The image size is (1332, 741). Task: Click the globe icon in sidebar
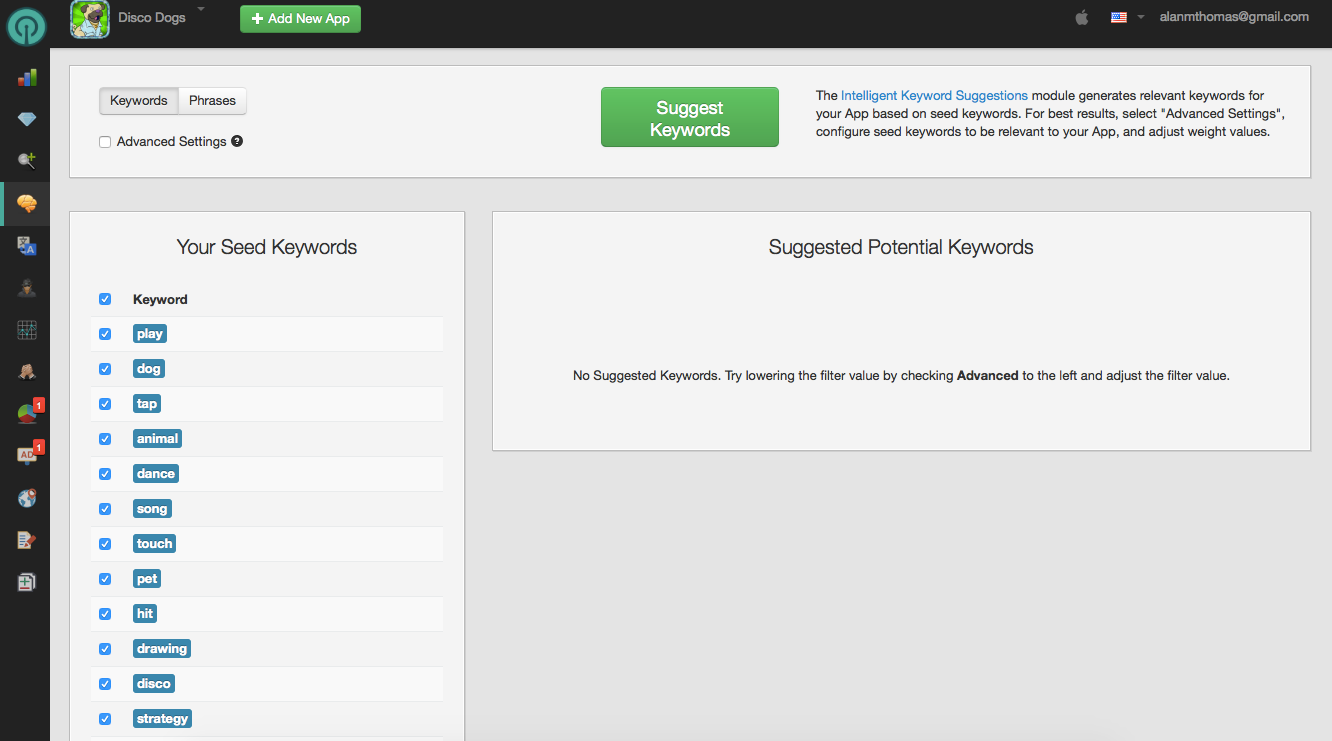[27, 497]
